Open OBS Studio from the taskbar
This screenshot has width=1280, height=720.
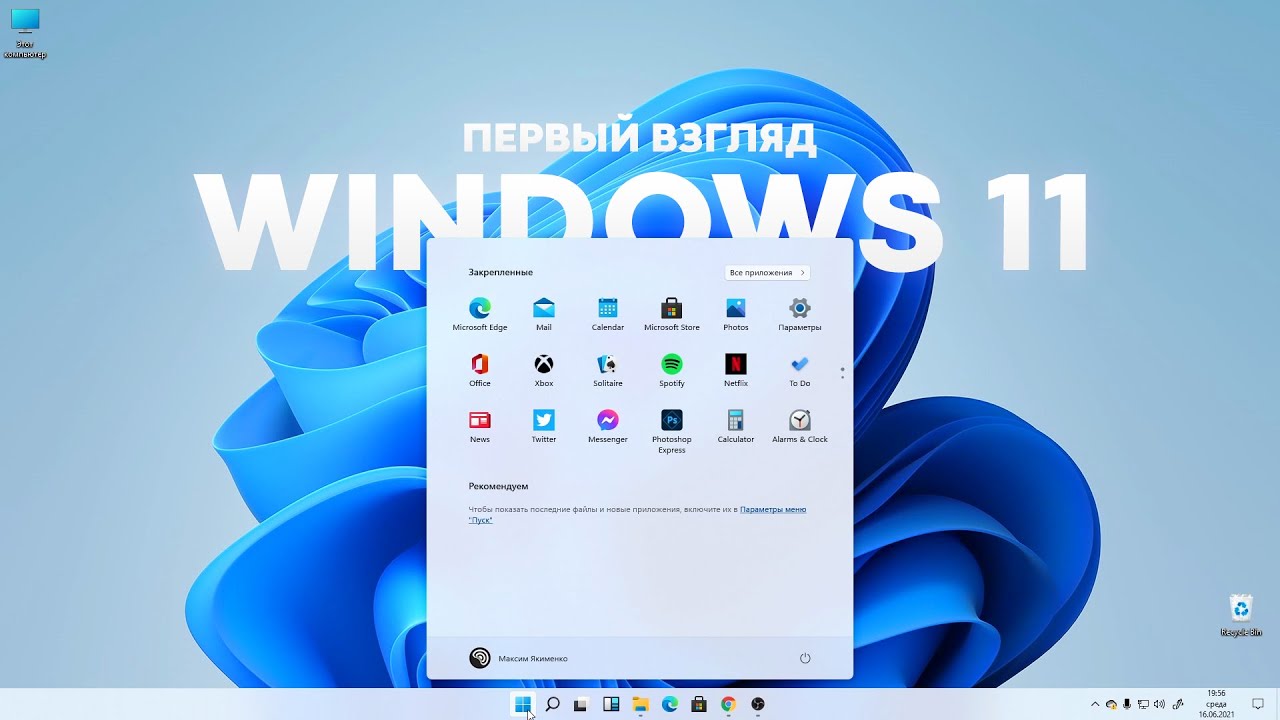point(758,704)
